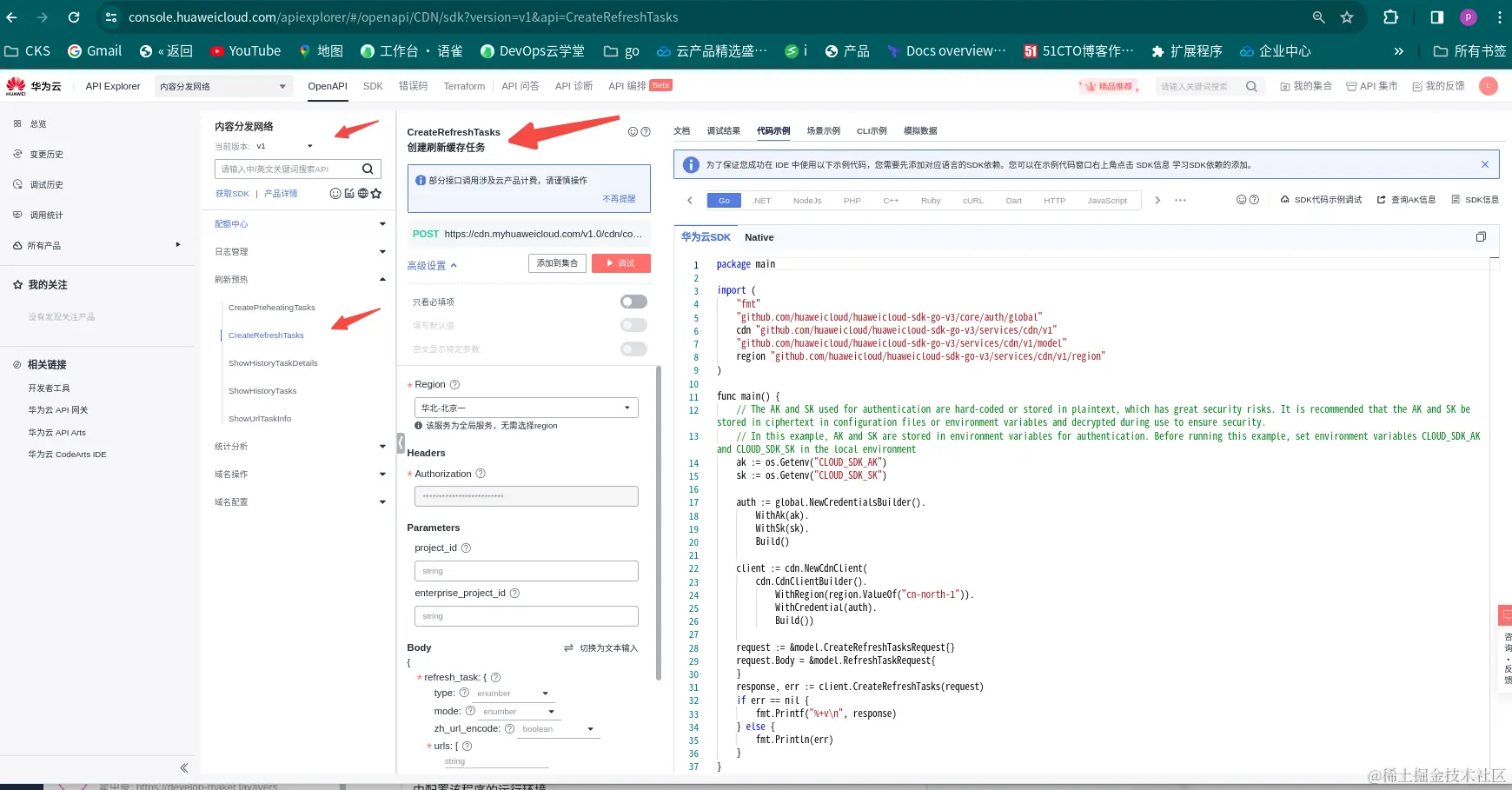This screenshot has height=790, width=1512.
Task: Open the CLI示例 tab
Action: point(872,130)
